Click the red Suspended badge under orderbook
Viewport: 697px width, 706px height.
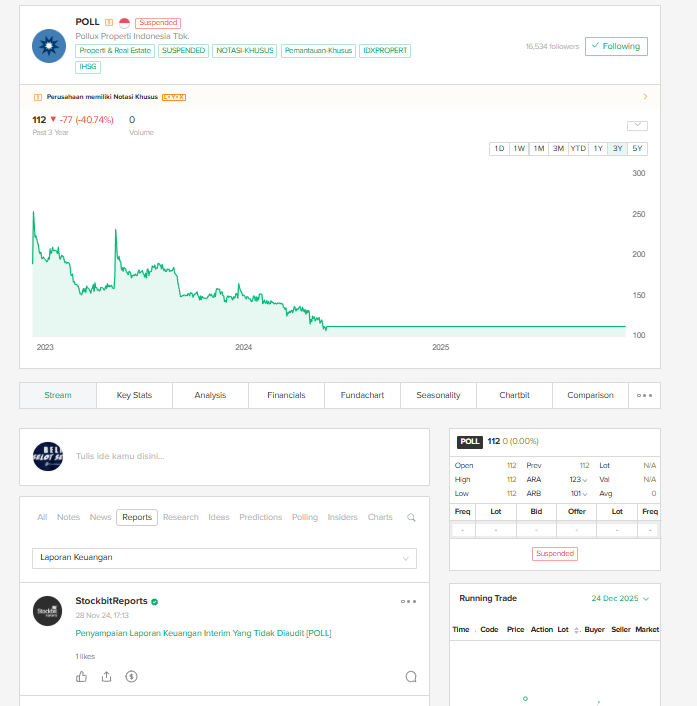pyautogui.click(x=555, y=553)
